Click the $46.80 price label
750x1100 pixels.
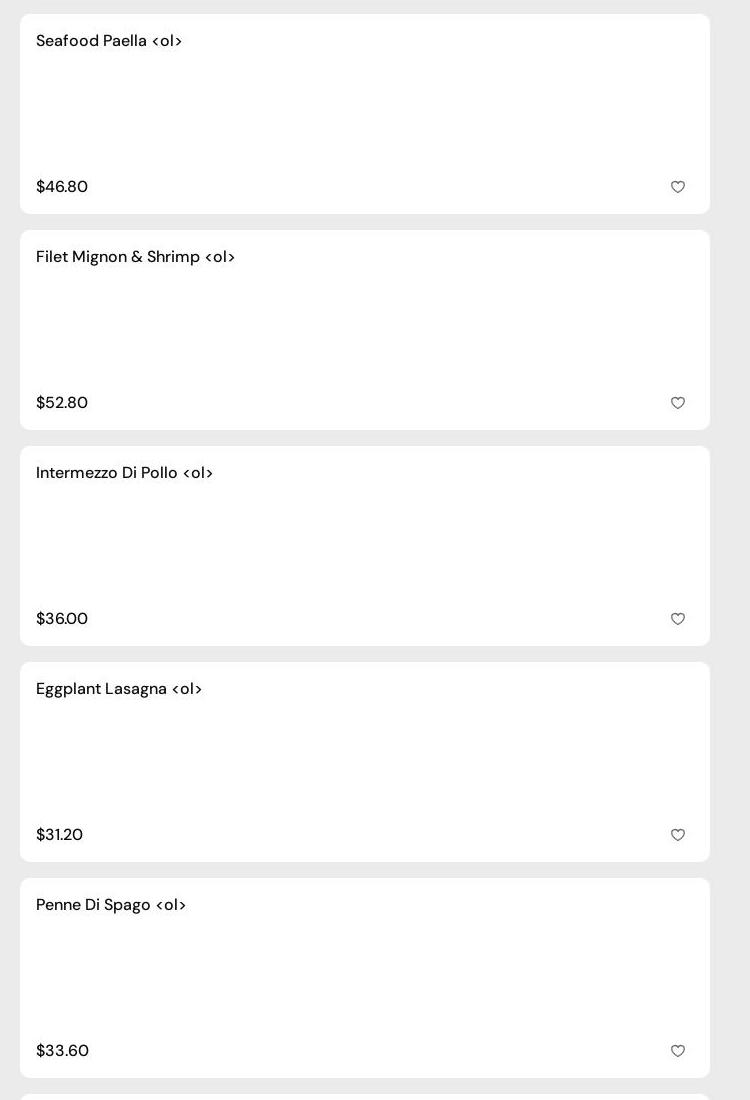point(62,187)
